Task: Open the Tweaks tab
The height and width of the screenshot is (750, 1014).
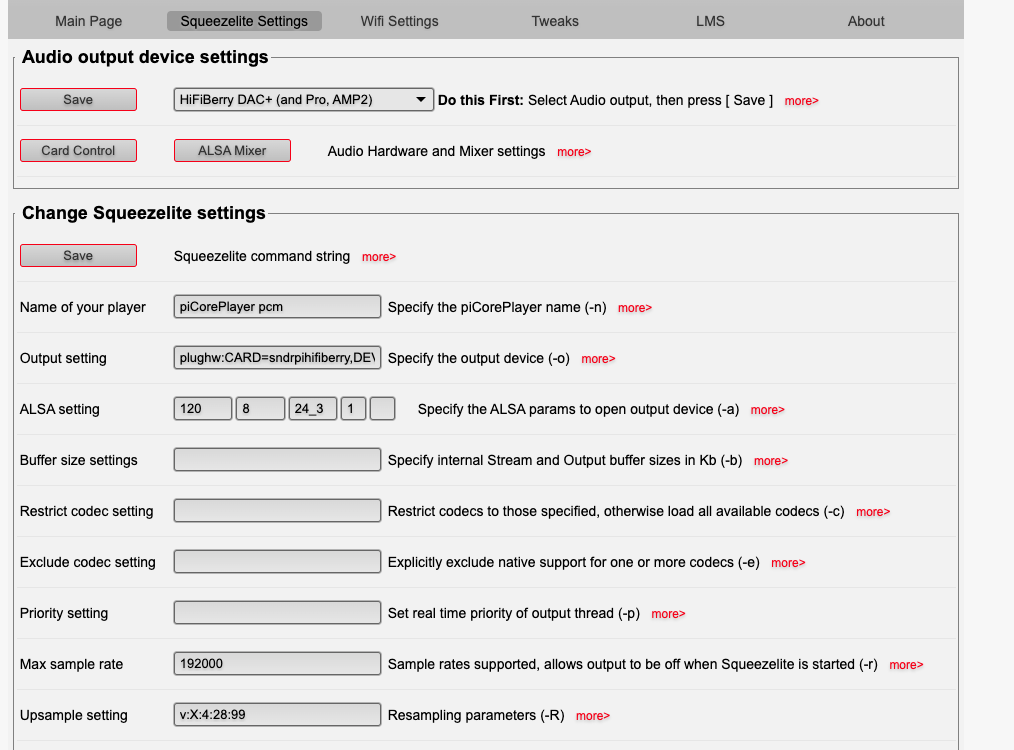Action: (555, 21)
